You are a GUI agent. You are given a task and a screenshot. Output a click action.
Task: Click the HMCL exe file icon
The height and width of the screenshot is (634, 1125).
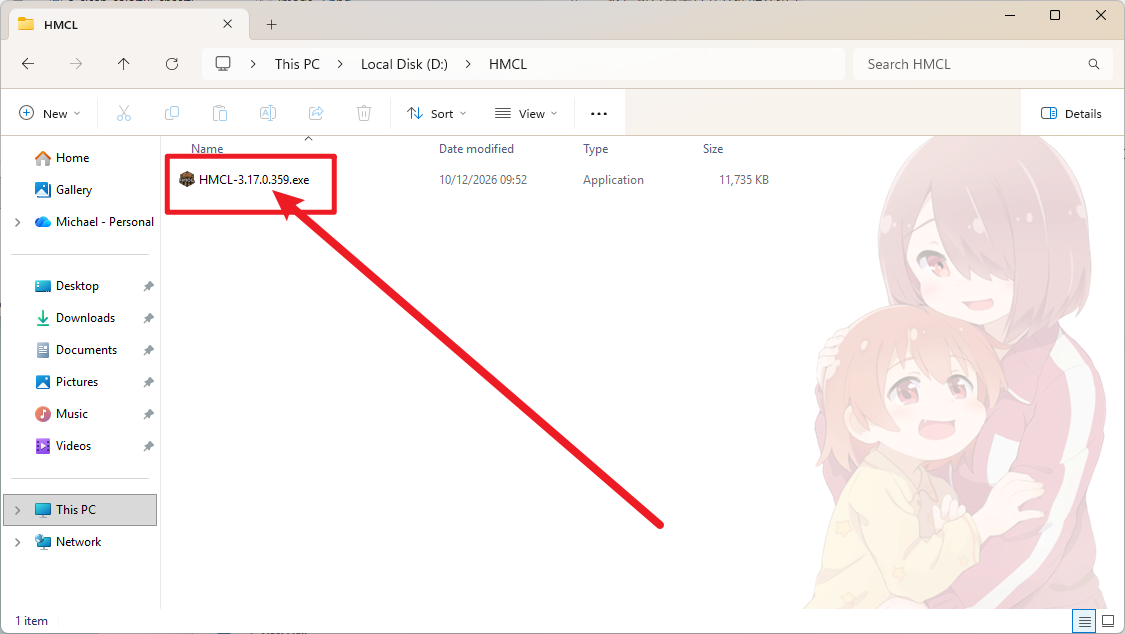coord(187,179)
